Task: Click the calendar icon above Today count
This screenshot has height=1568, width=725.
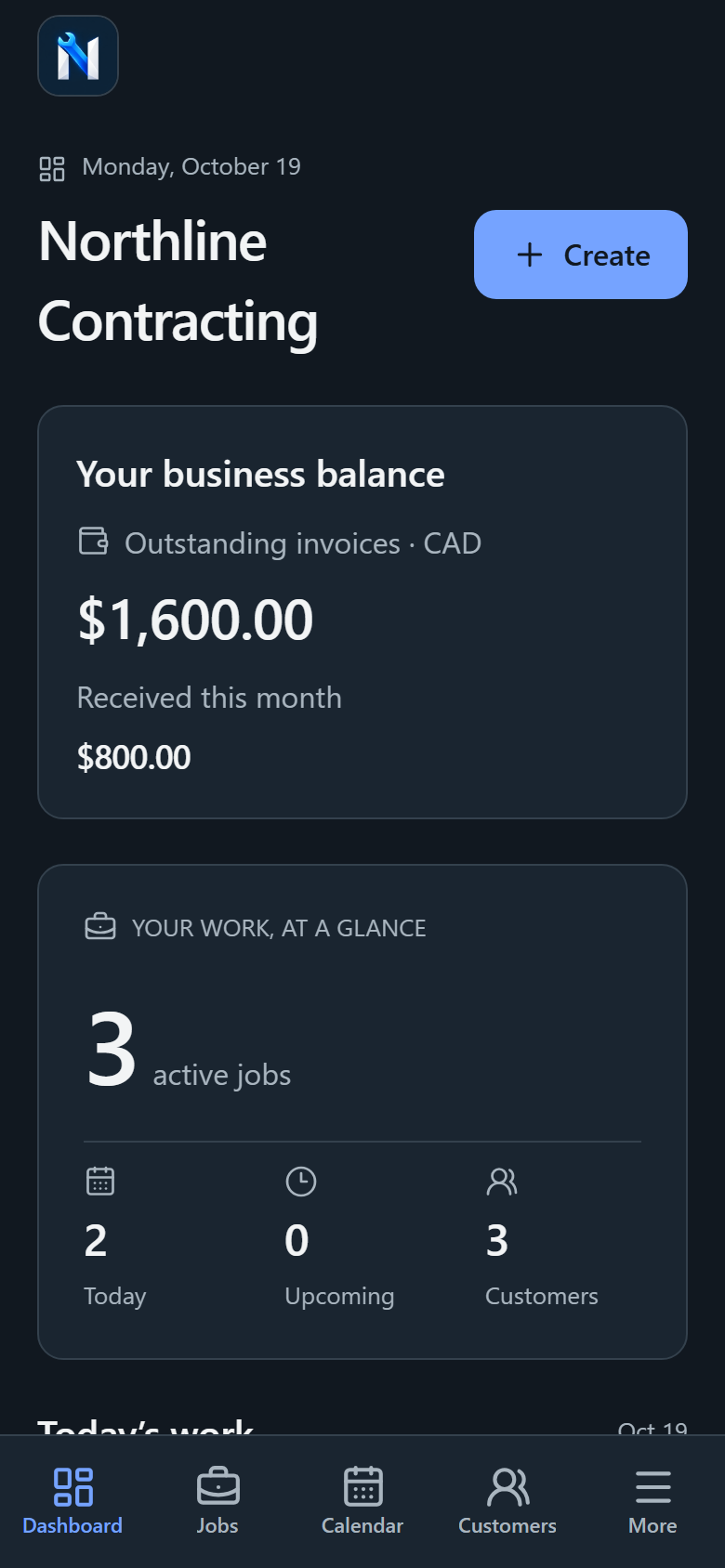Action: (100, 1181)
